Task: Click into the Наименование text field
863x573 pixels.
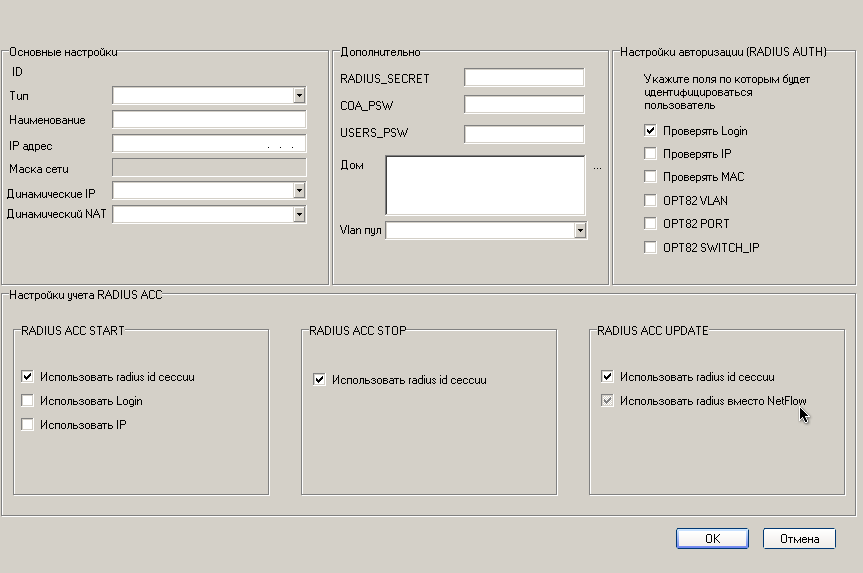Action: (x=209, y=119)
